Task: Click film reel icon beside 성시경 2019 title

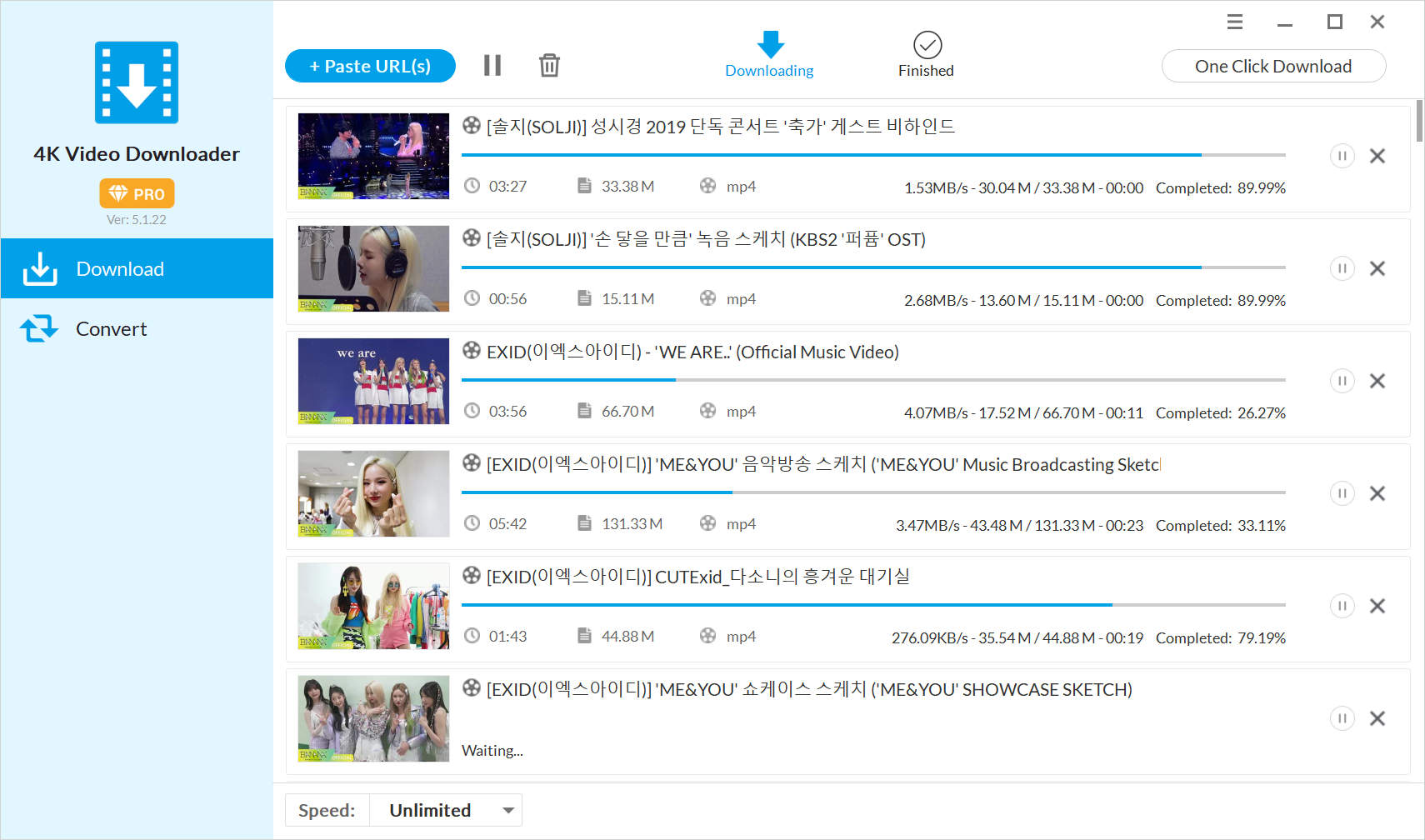Action: point(472,125)
